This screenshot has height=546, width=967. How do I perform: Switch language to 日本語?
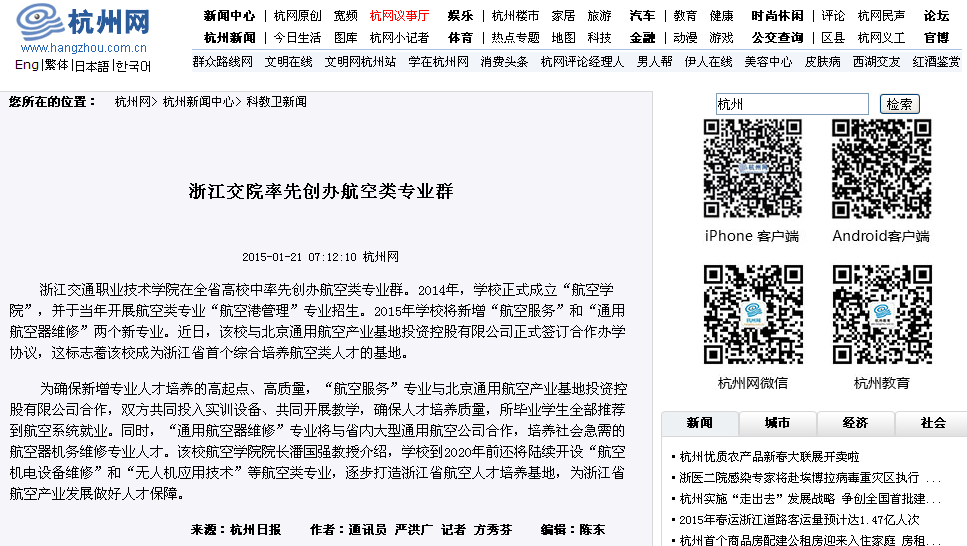pos(91,66)
